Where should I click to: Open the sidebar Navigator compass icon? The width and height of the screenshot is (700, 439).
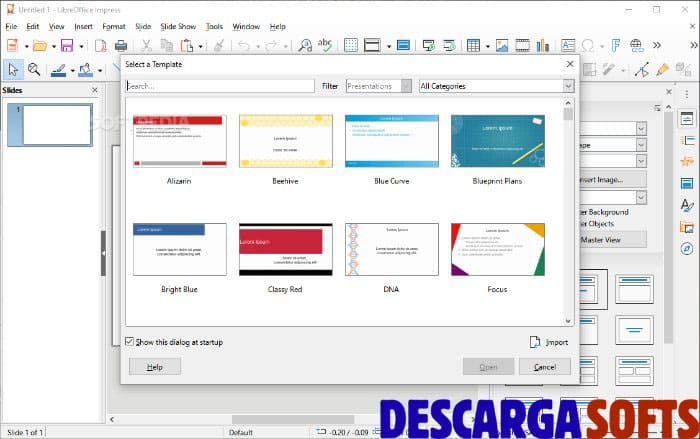pos(687,248)
